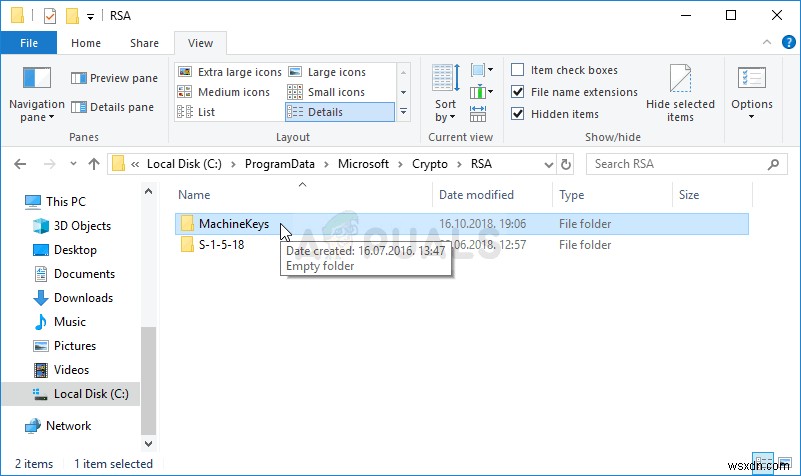Image resolution: width=801 pixels, height=476 pixels.
Task: Click Size all columns to fit
Action: pos(478,113)
